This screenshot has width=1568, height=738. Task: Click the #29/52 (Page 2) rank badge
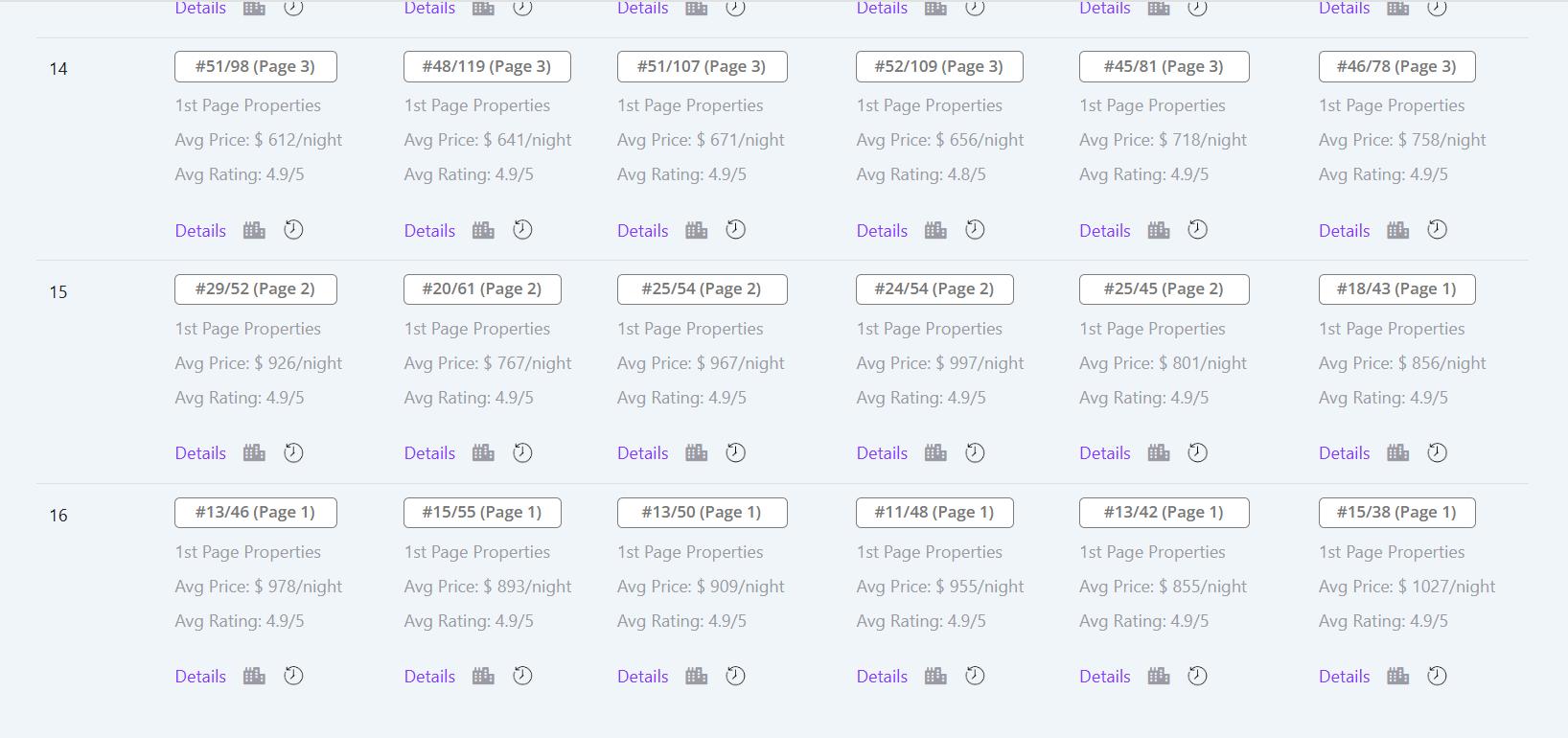[256, 289]
